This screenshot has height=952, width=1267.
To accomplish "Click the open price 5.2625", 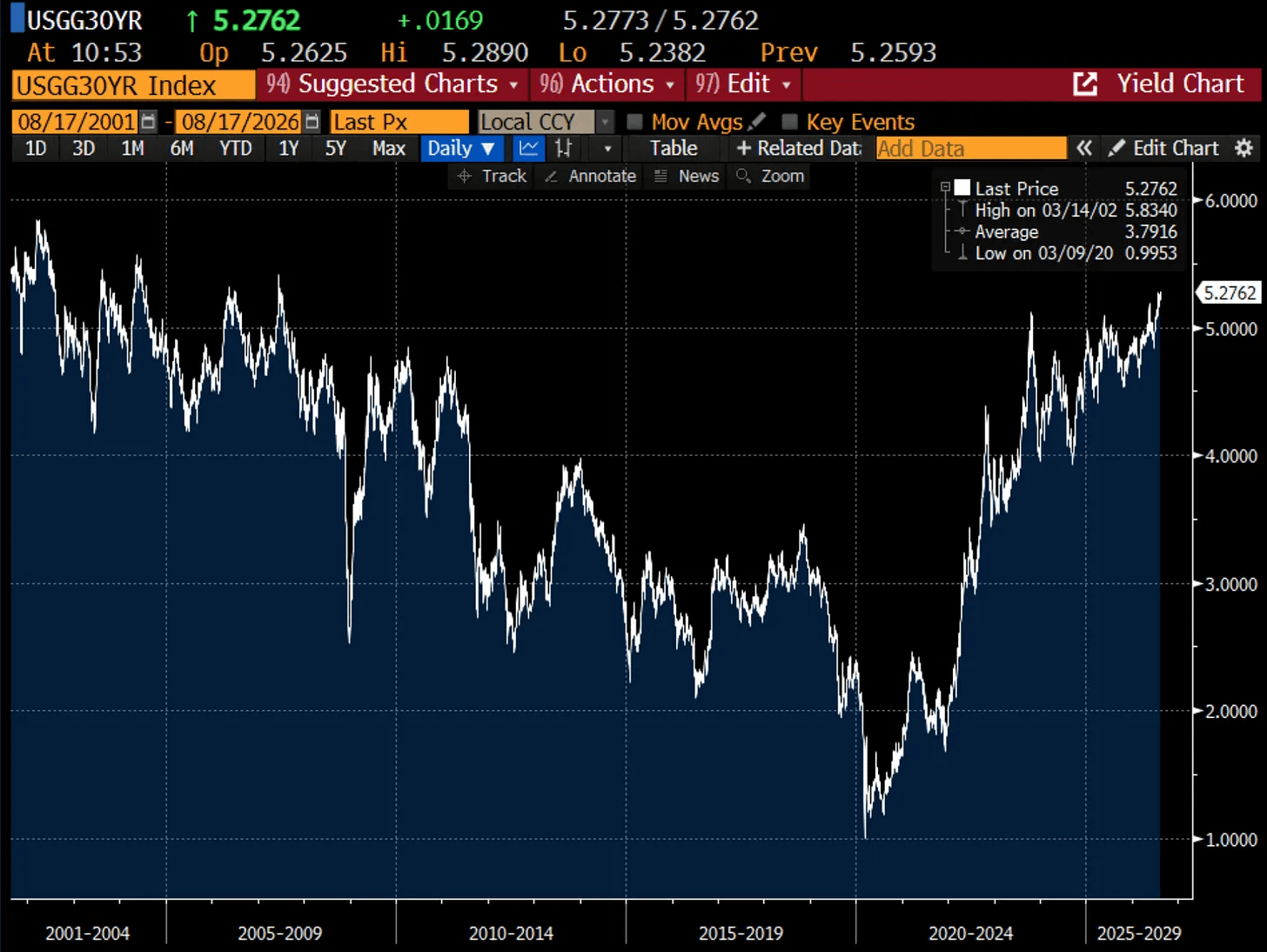I will point(304,53).
